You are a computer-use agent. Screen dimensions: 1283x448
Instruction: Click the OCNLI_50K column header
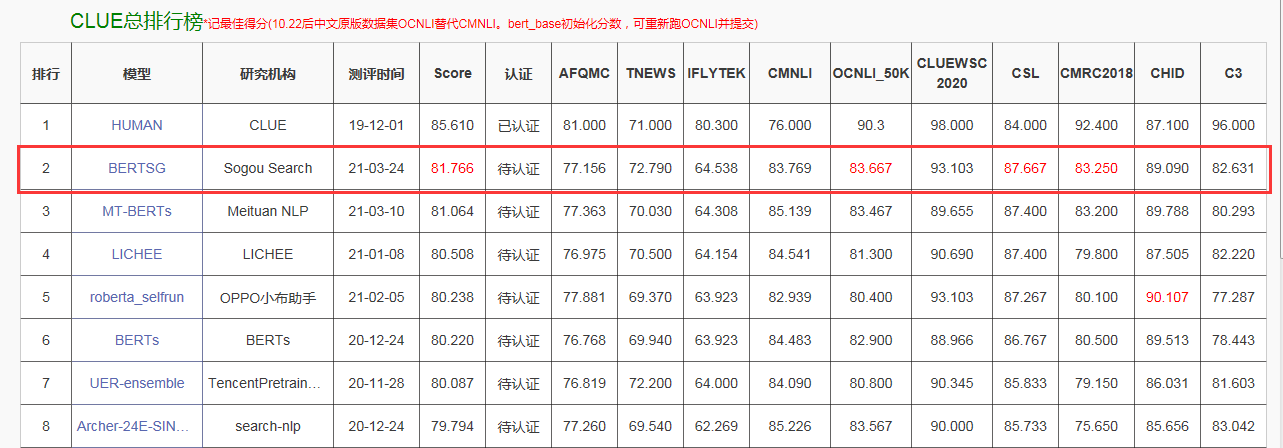coord(870,74)
